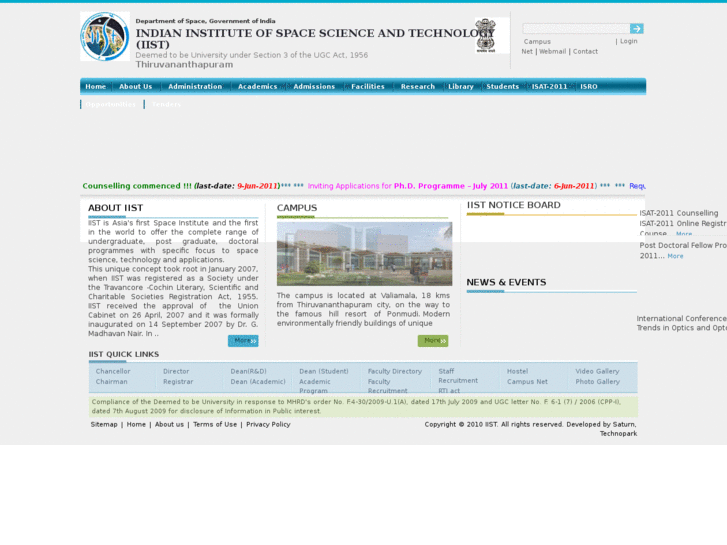Click the Government of India emblem
Screen dimensions: 727x545
point(485,35)
